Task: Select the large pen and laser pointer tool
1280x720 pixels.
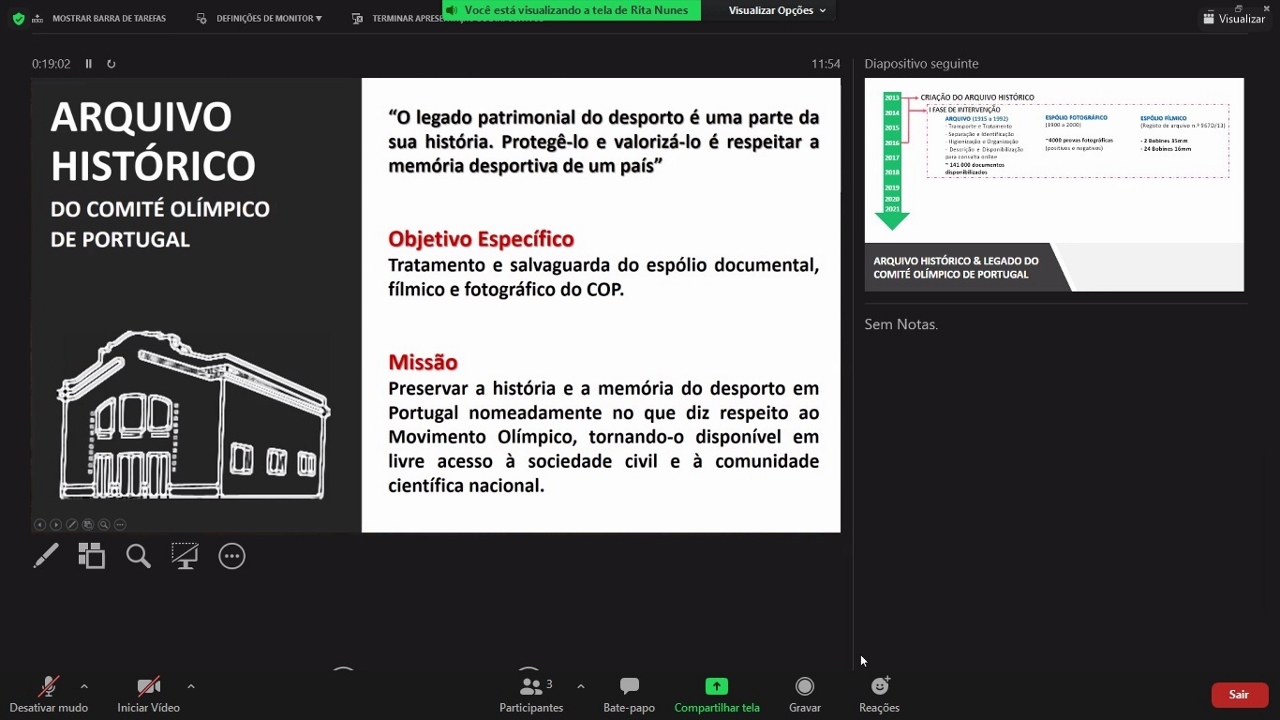Action: (46, 556)
